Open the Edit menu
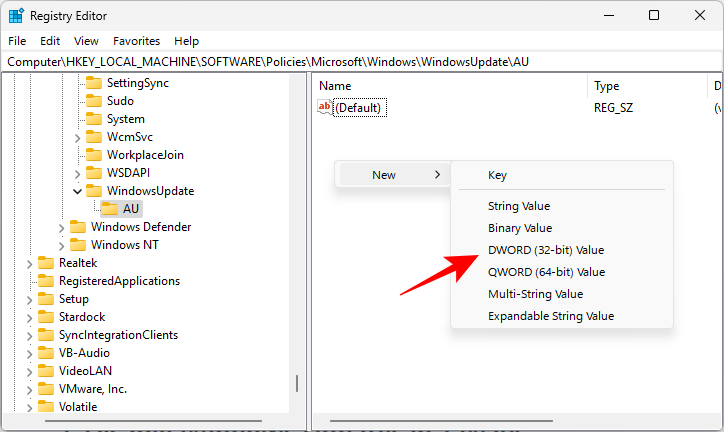The height and width of the screenshot is (432, 724). (x=50, y=41)
